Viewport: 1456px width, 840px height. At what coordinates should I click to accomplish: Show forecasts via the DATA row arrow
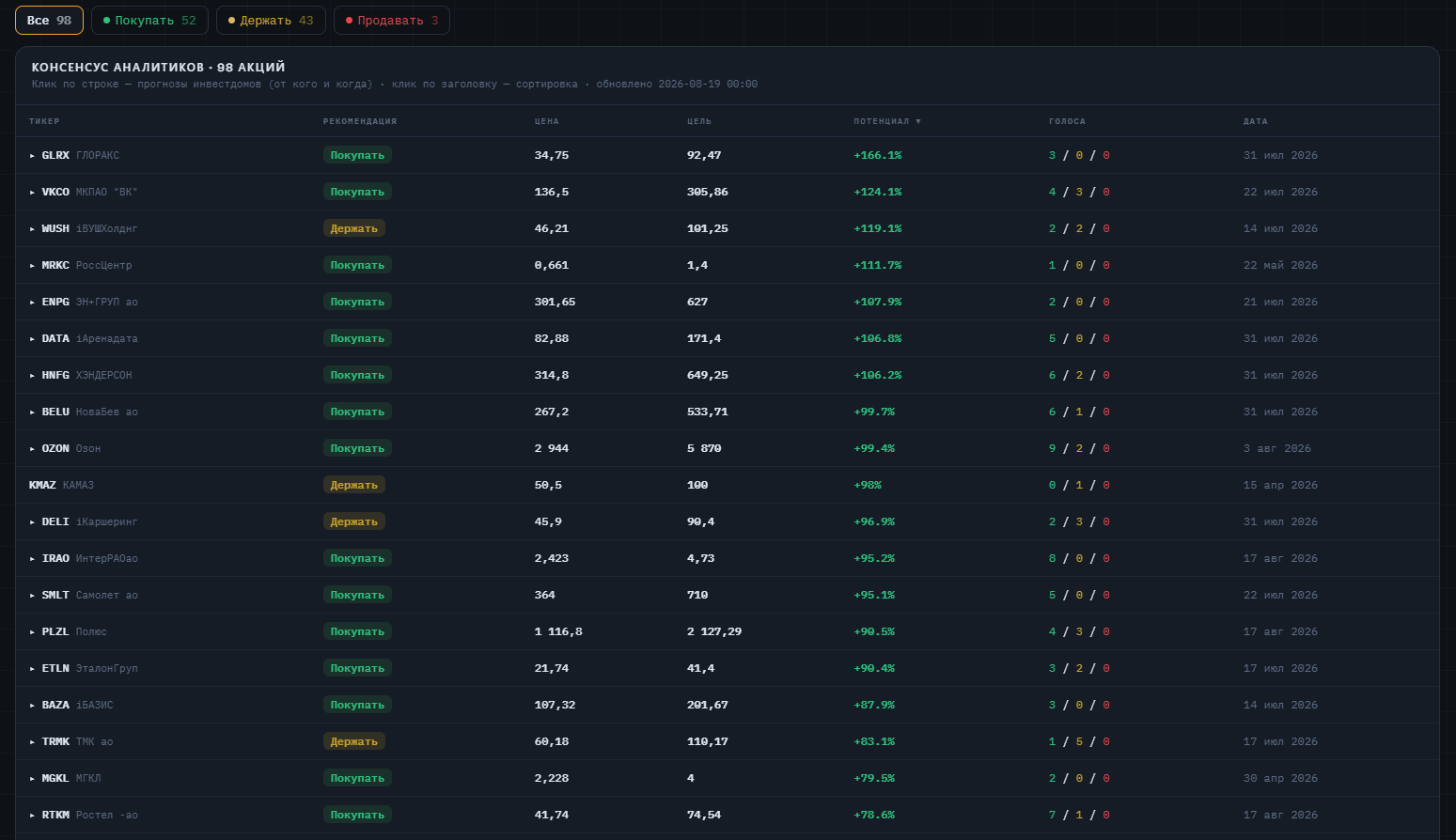click(32, 339)
